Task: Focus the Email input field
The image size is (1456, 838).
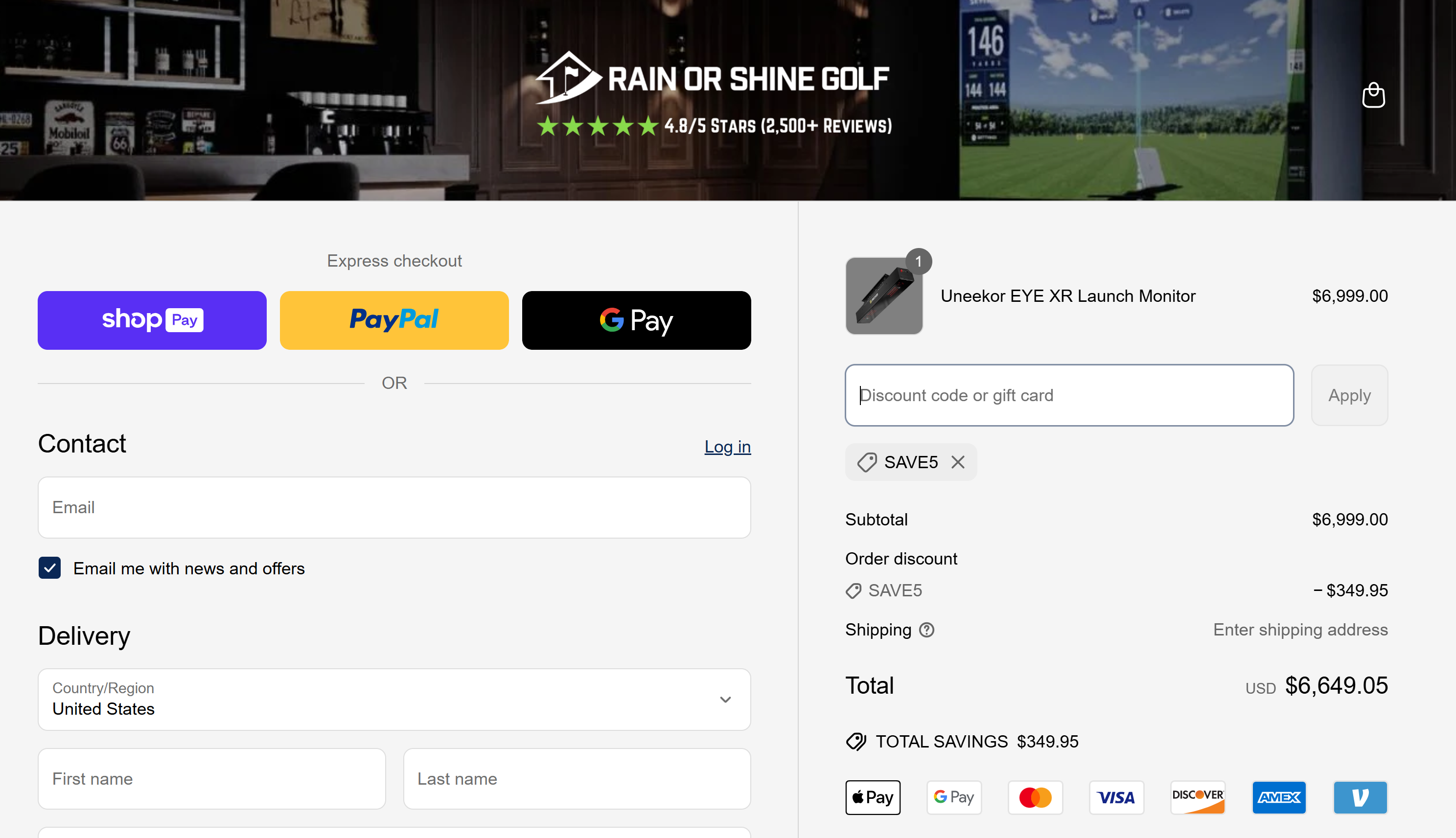Action: (x=394, y=508)
